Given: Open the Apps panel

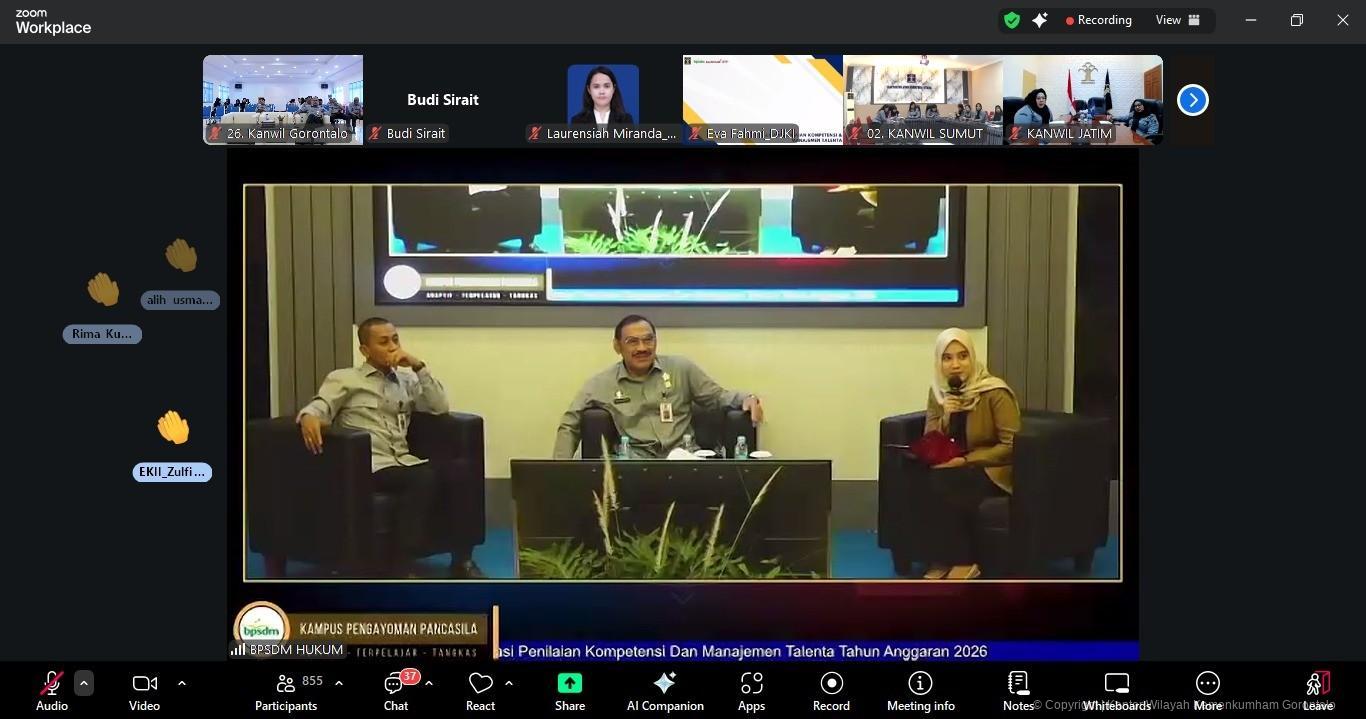Looking at the screenshot, I should [x=751, y=691].
